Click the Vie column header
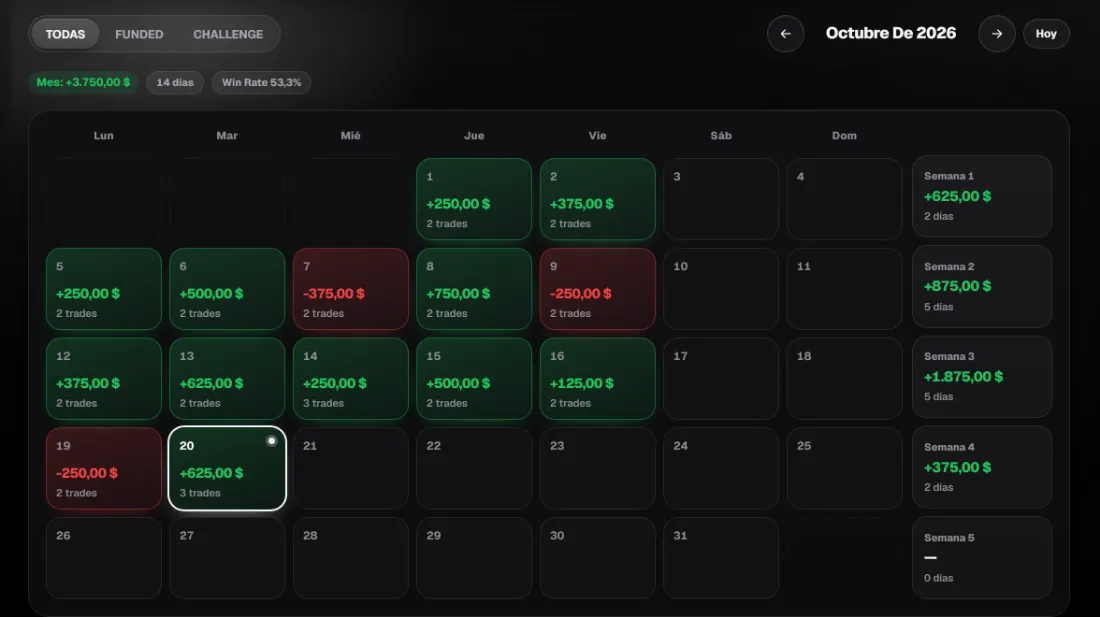This screenshot has width=1100, height=617. coord(597,135)
